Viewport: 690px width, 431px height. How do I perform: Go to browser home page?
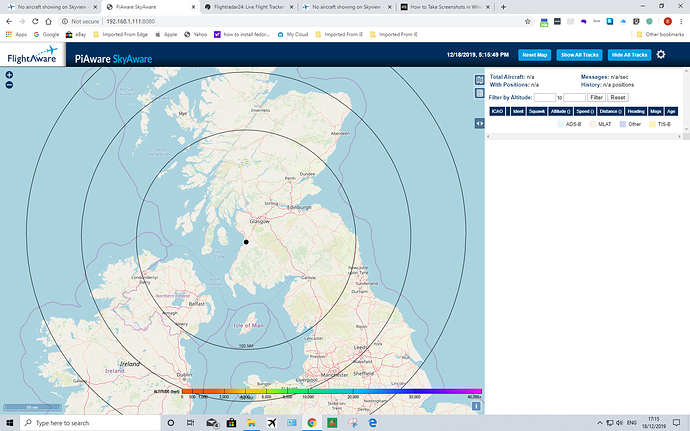48,21
